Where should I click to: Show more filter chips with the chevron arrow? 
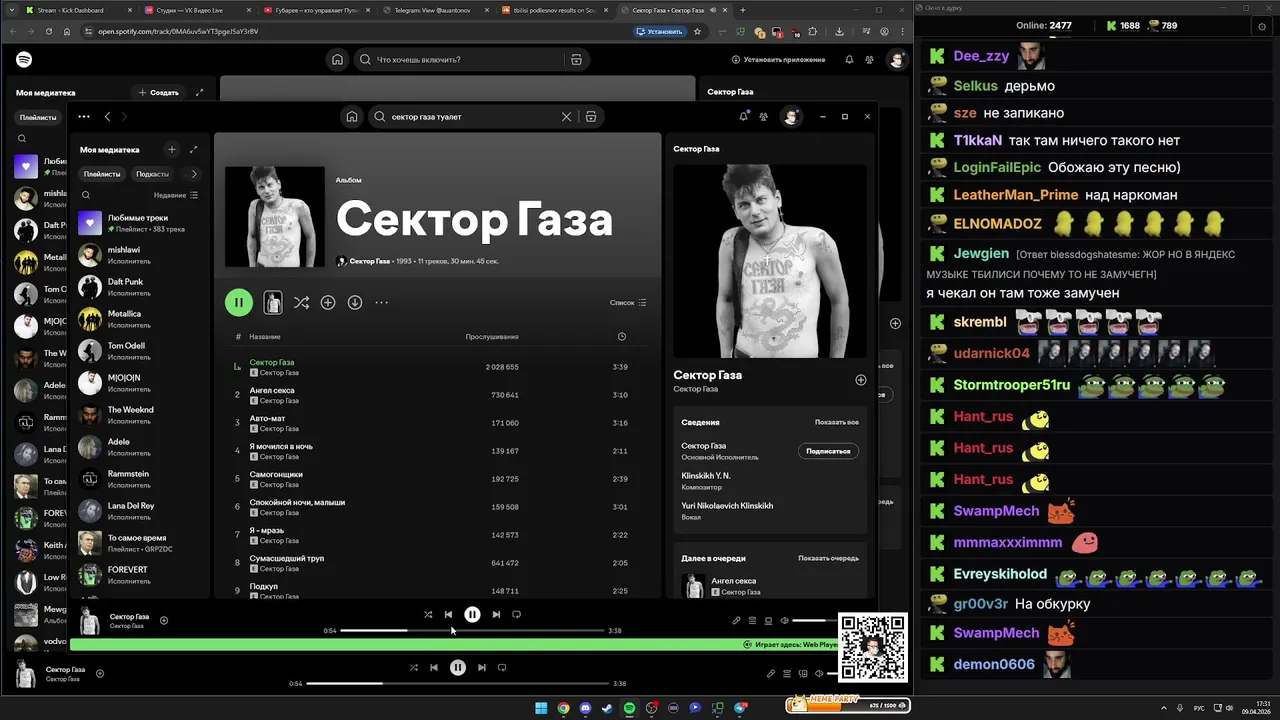tap(194, 174)
